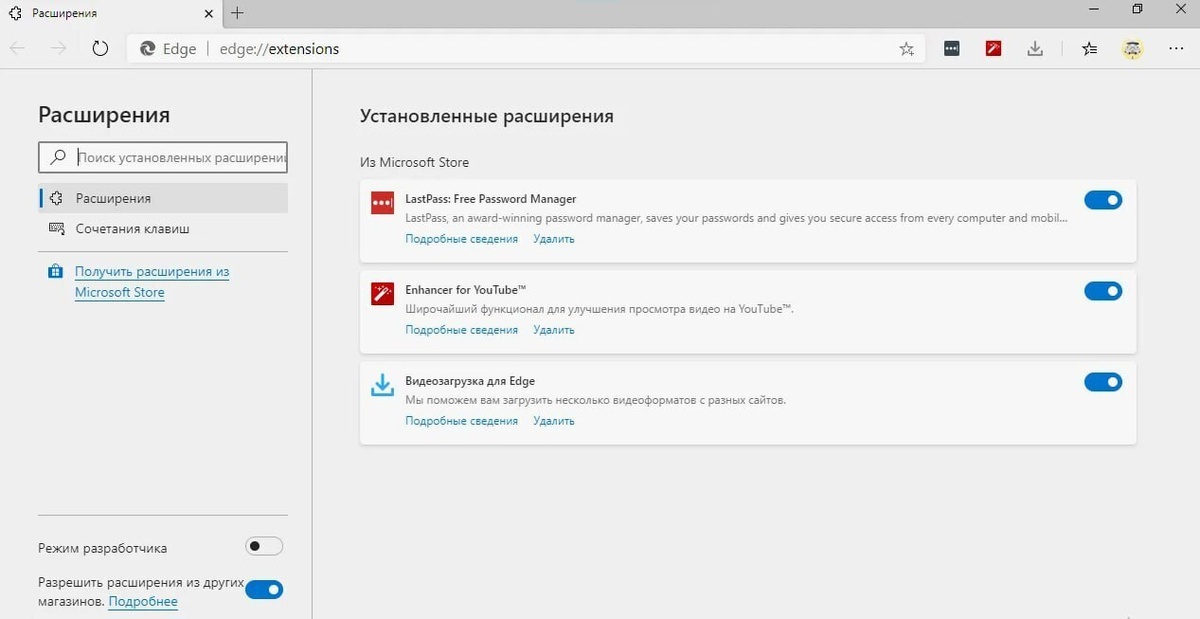
Task: Open the Подробнее link about other stores
Action: [143, 601]
